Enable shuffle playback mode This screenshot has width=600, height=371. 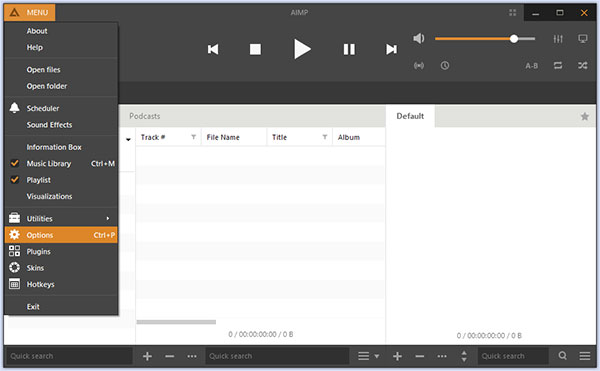pyautogui.click(x=582, y=65)
